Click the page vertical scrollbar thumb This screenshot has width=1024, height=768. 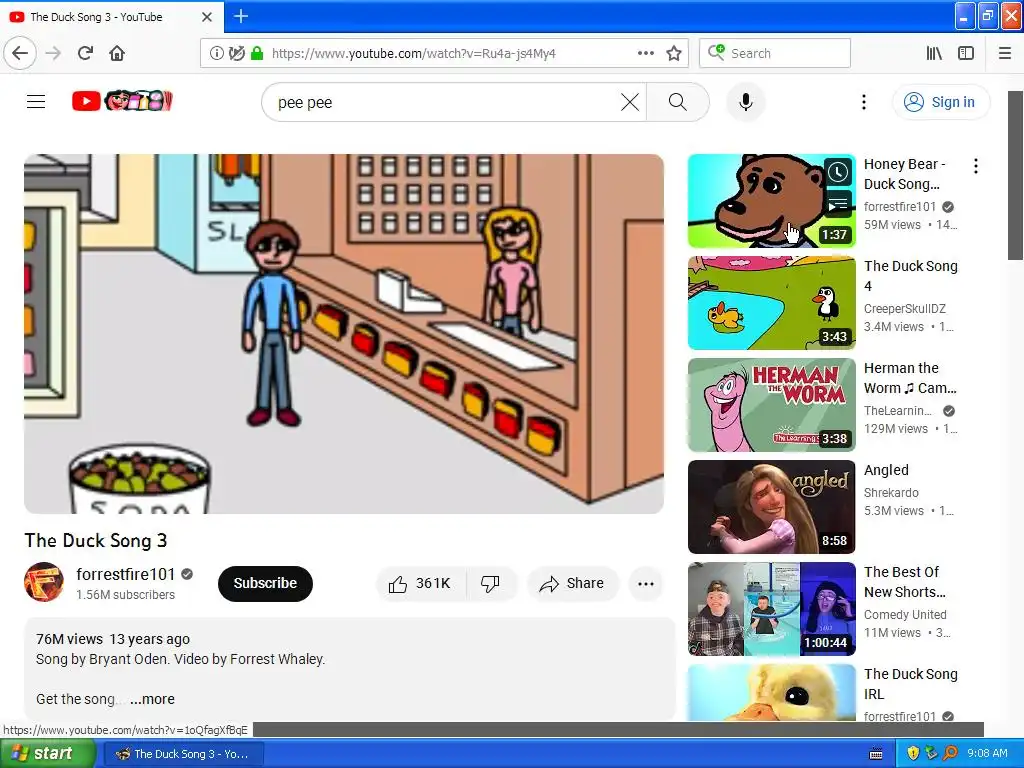pyautogui.click(x=1016, y=175)
